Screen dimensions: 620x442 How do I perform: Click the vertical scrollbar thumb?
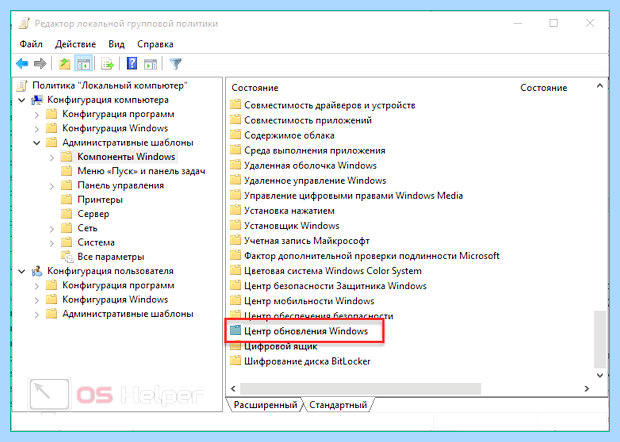[x=600, y=339]
